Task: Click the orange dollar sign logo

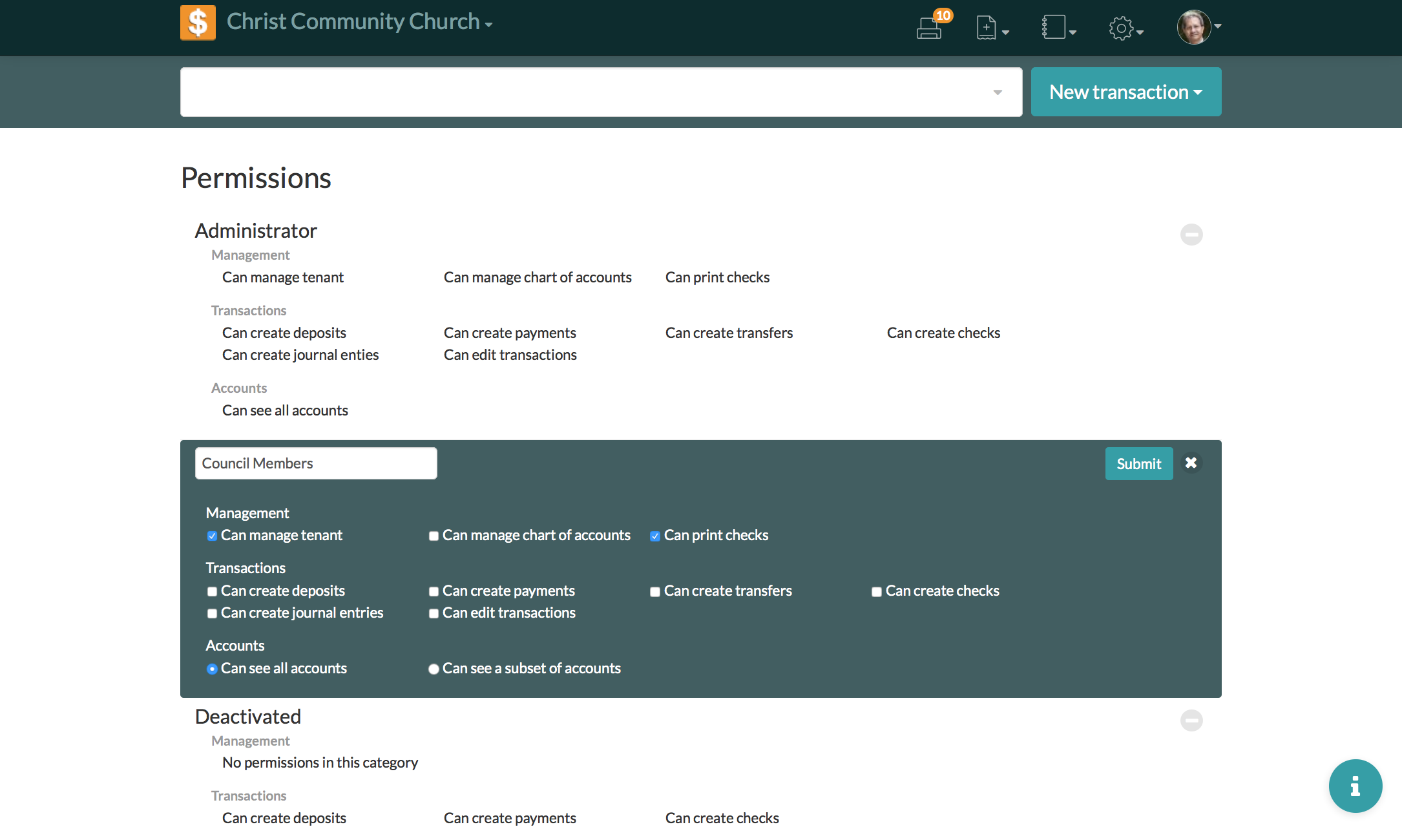Action: click(x=198, y=23)
